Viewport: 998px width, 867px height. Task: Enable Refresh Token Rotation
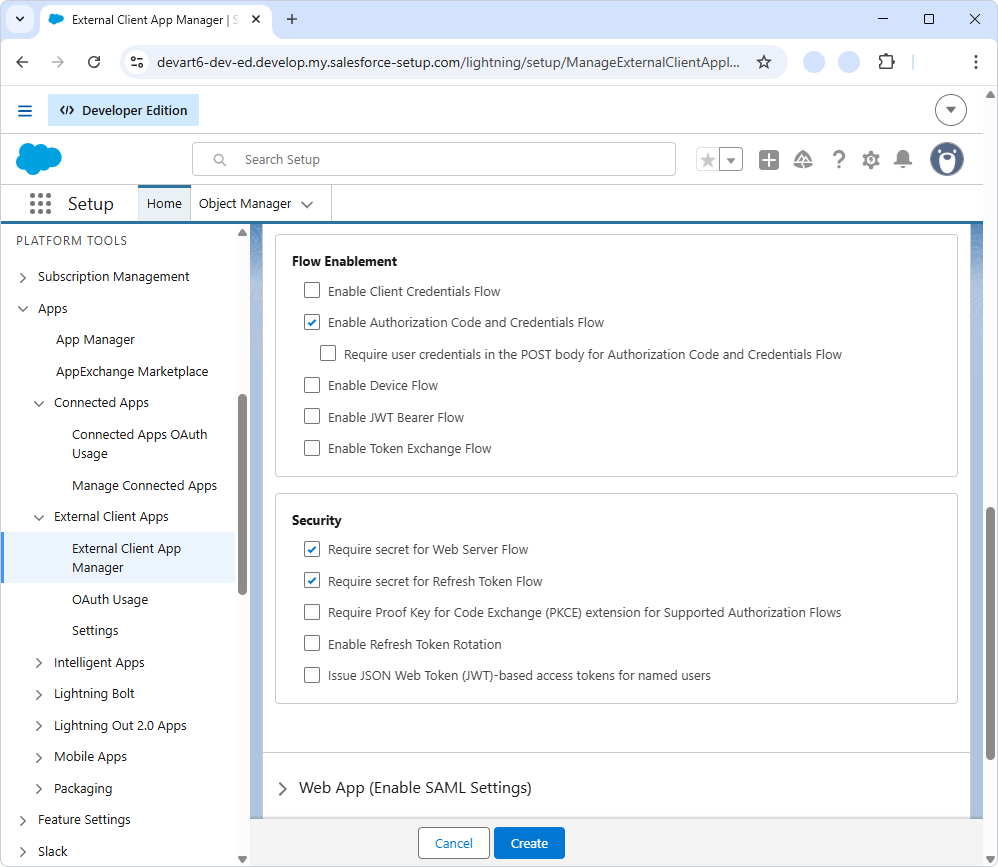tap(312, 644)
